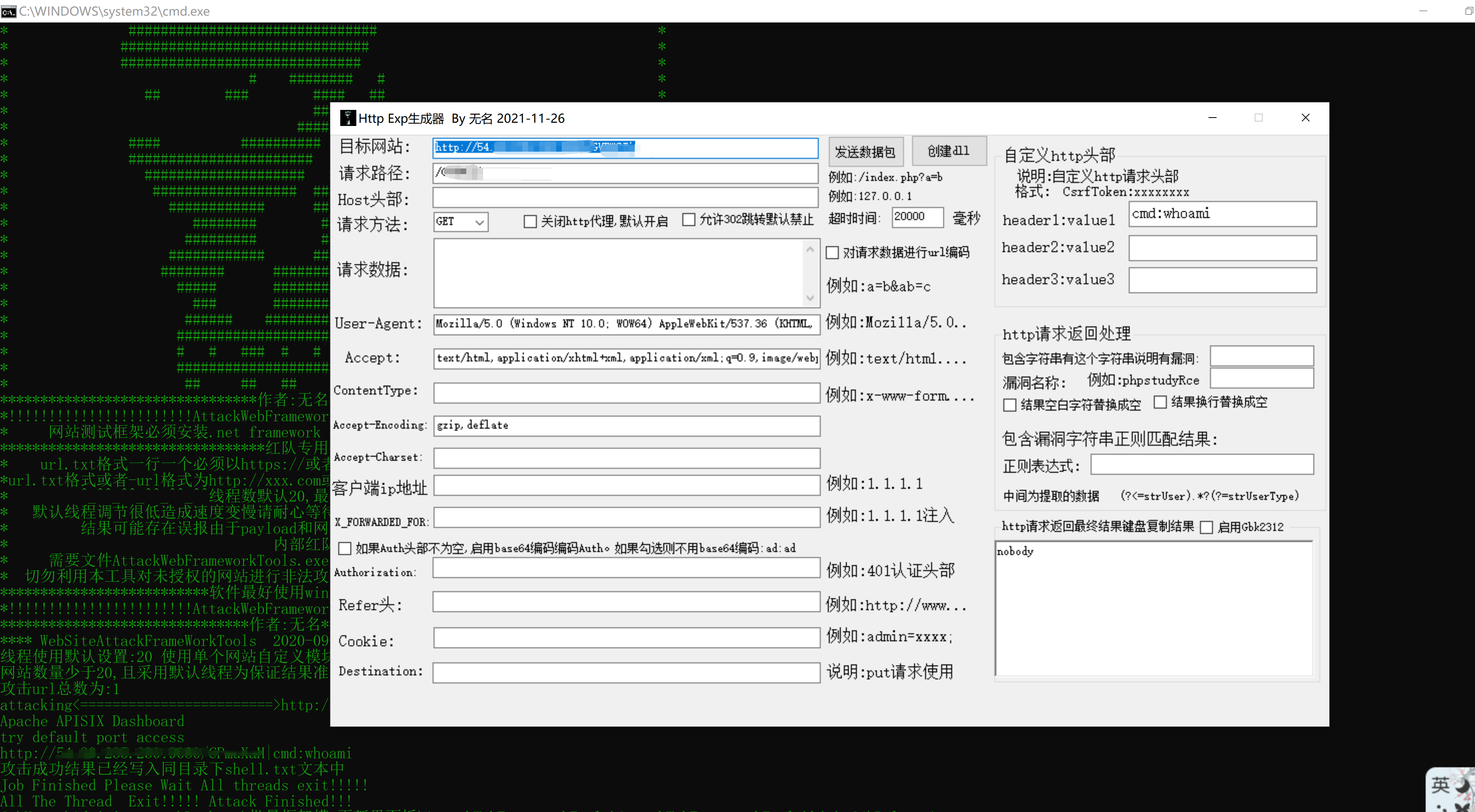1475x812 pixels.
Task: Toggle 对请求数据进行url编码 checkbox
Action: pos(833,252)
